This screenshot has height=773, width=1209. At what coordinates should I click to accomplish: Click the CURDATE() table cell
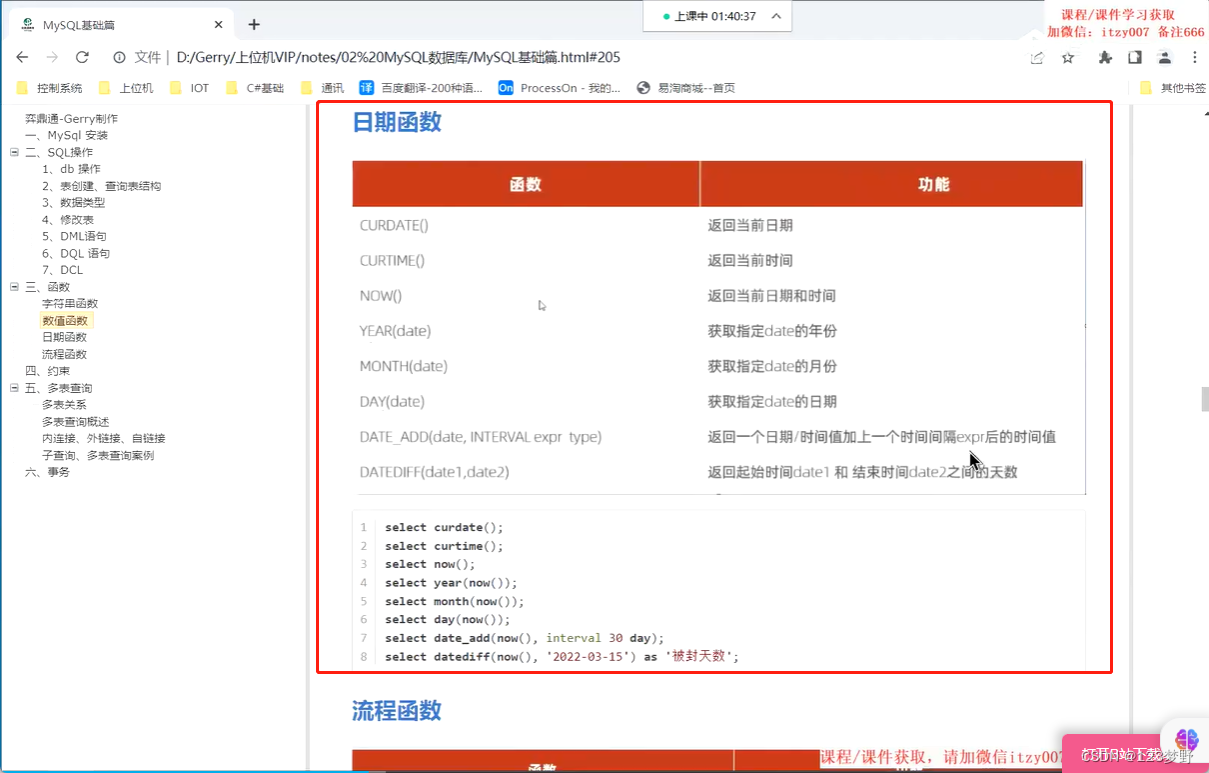[x=394, y=226]
